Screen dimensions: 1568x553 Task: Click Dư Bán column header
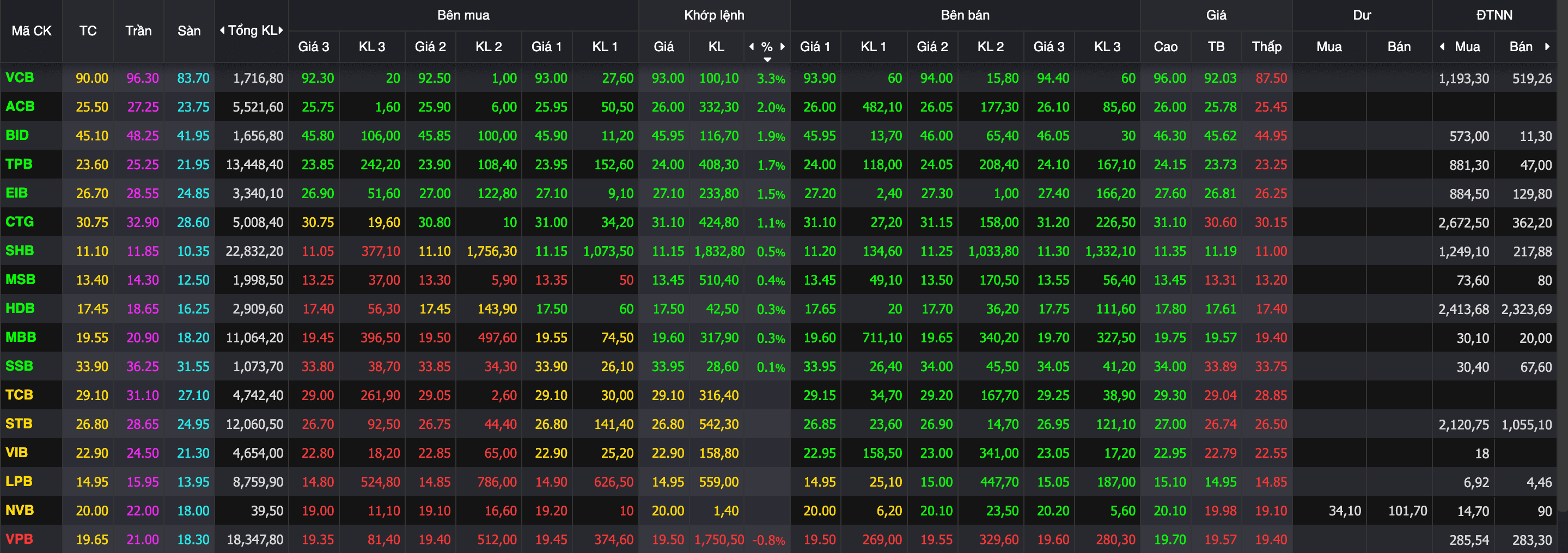pos(1399,47)
